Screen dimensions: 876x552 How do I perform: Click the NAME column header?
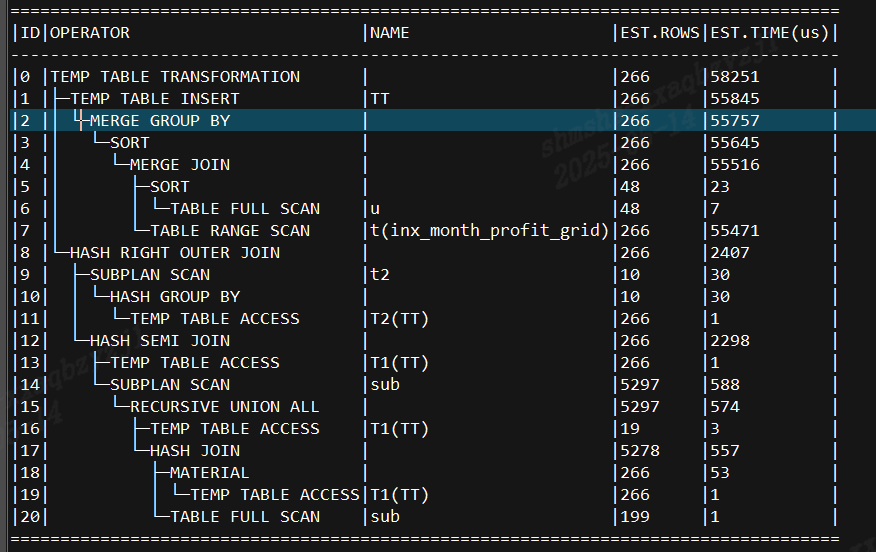[x=389, y=33]
